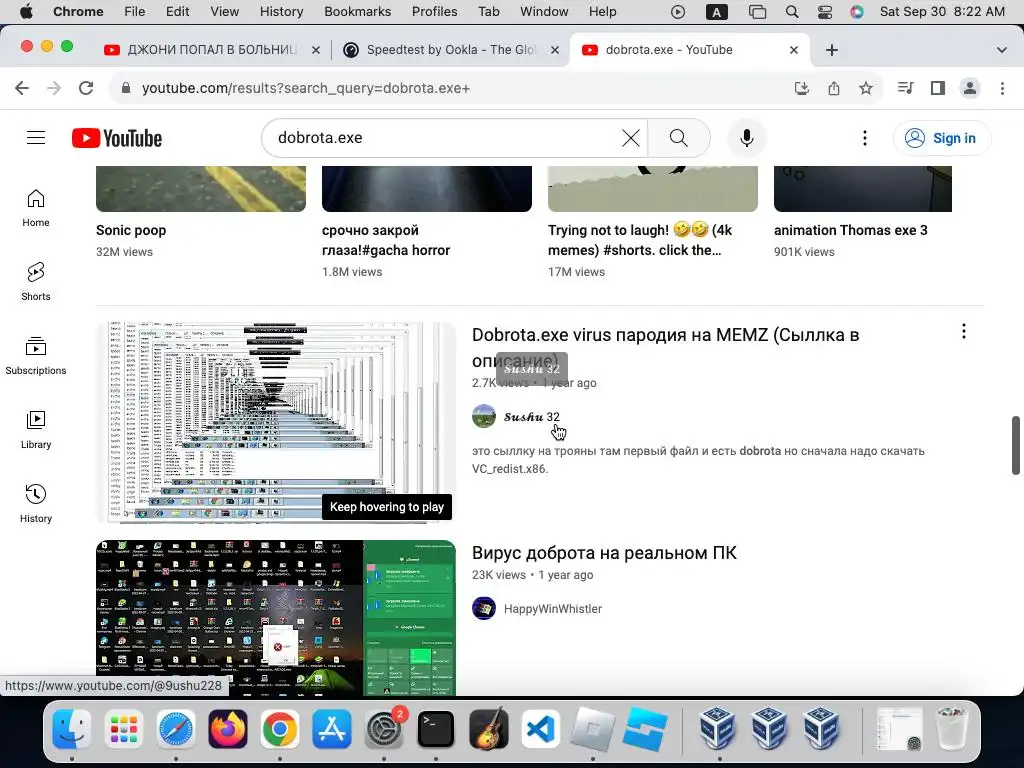This screenshot has height=768, width=1024.
Task: Go to the YouTube logo homepage
Action: tap(117, 138)
